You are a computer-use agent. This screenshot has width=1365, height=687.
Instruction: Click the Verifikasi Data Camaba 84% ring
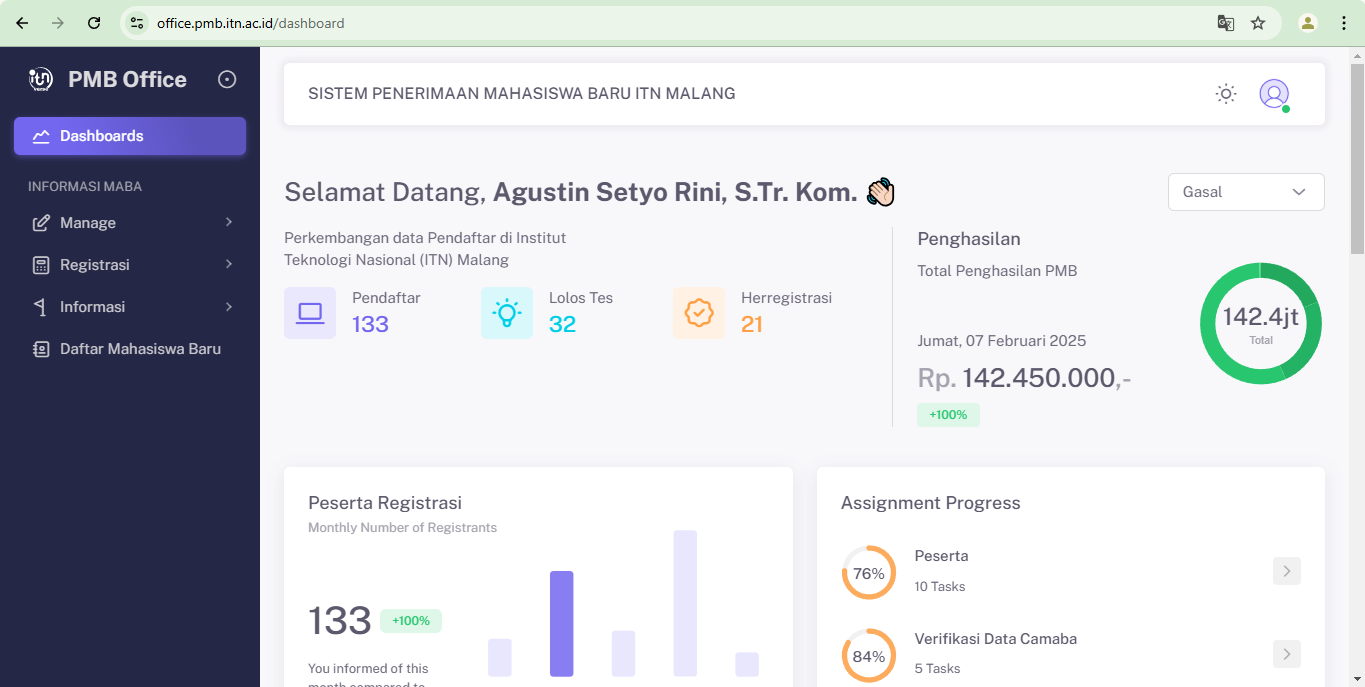click(869, 656)
